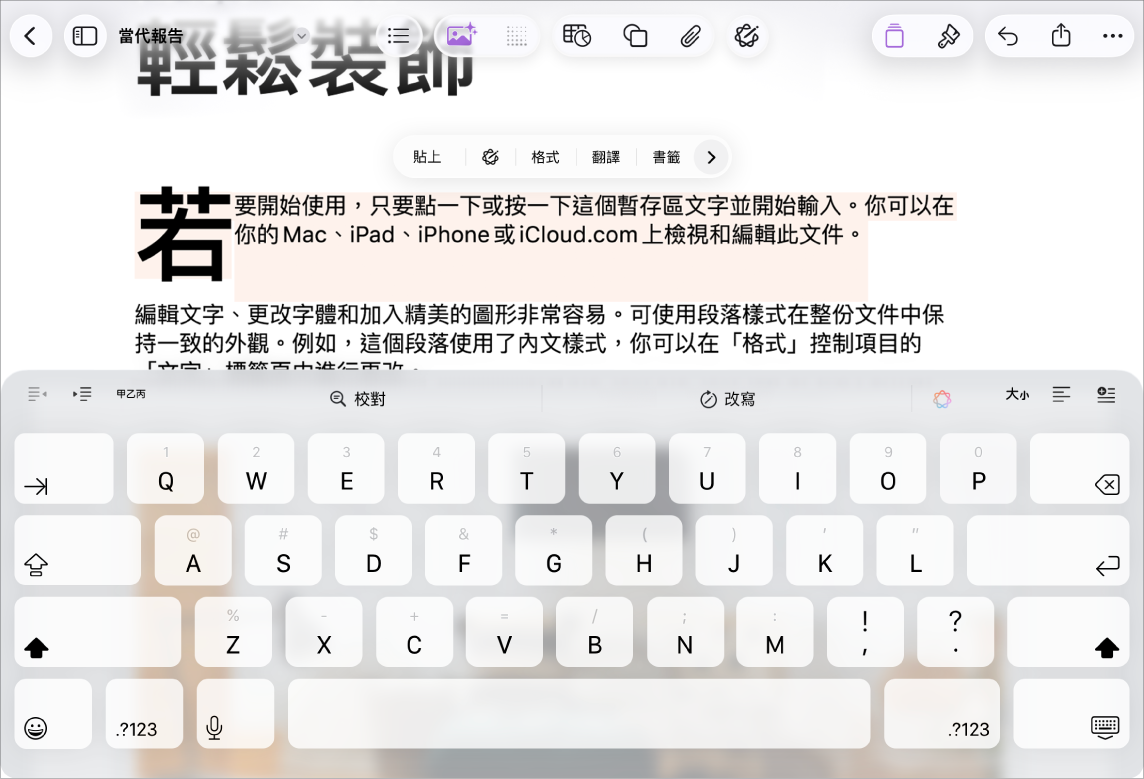Attach a file with the paperclip icon
Viewport: 1144px width, 779px height.
690,36
